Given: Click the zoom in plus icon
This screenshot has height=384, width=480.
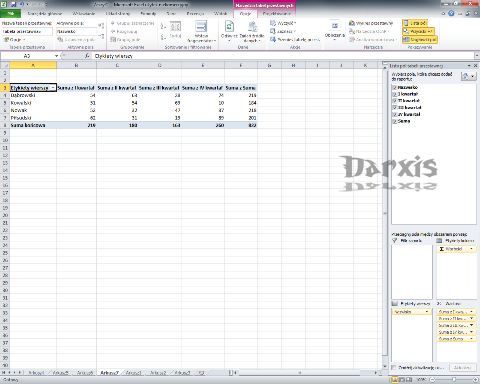Looking at the screenshot, I should [x=475, y=379].
